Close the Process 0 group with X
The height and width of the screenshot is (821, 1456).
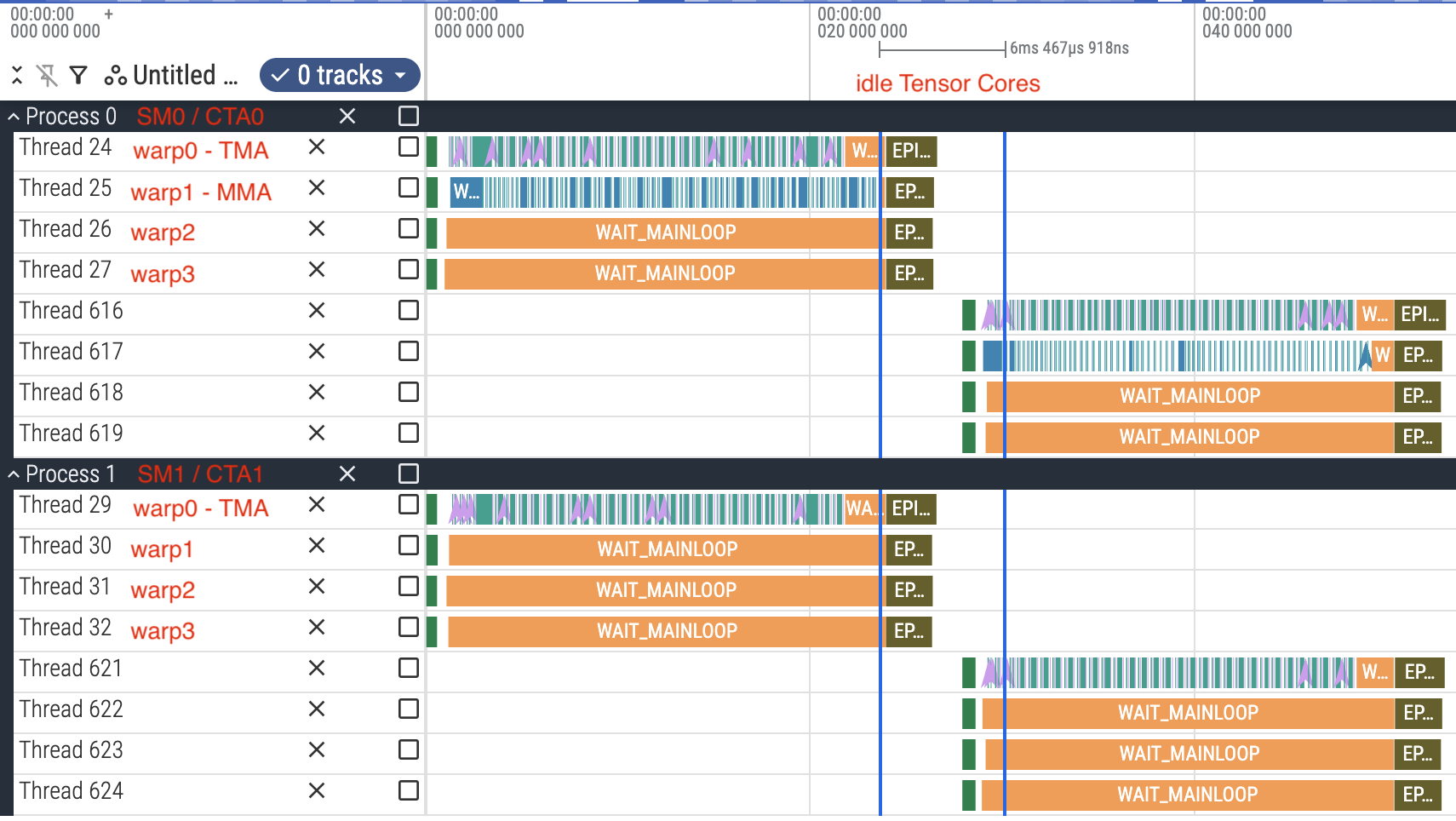[347, 116]
